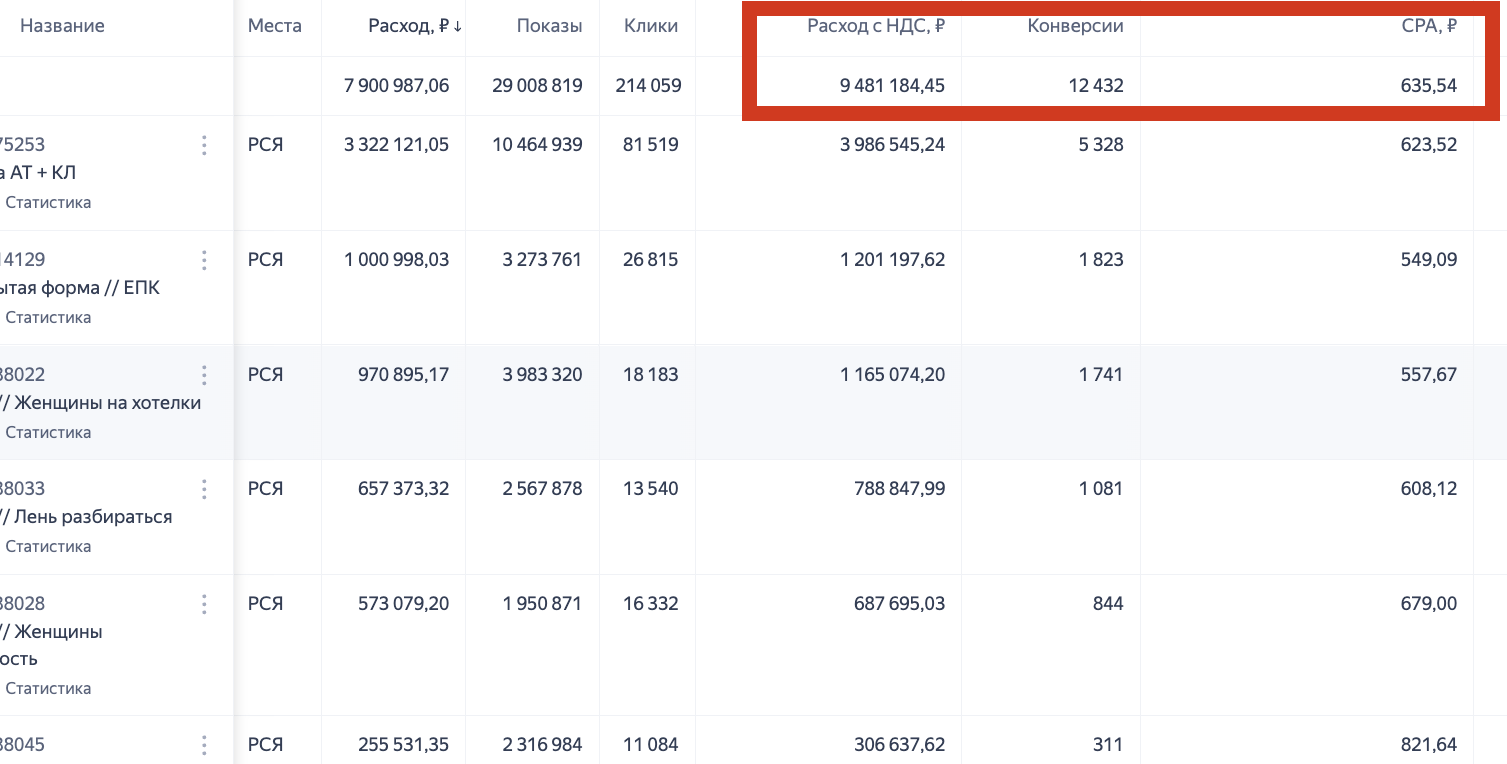Click the Расход с НДС column header

pyautogui.click(x=875, y=27)
